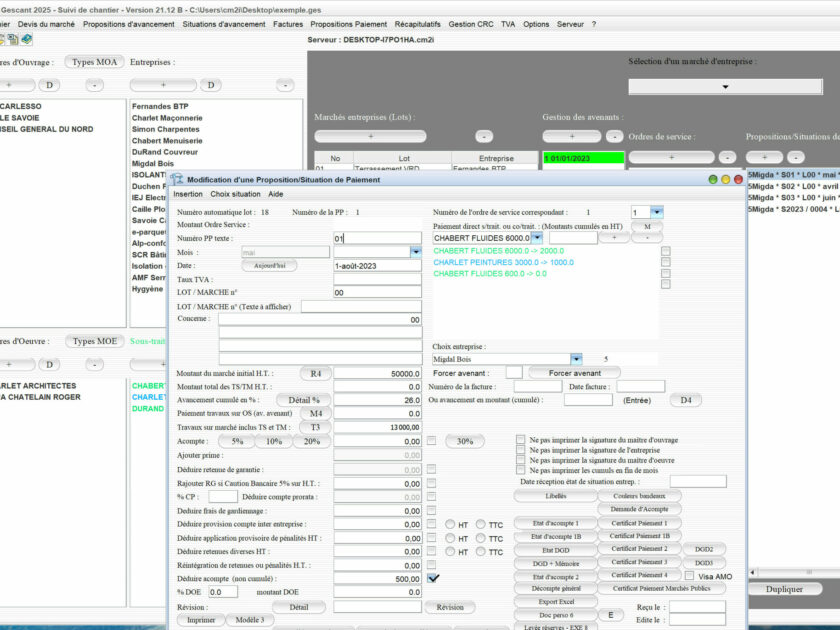Click the Dupliquer button
This screenshot has height=630, width=840.
pos(784,589)
